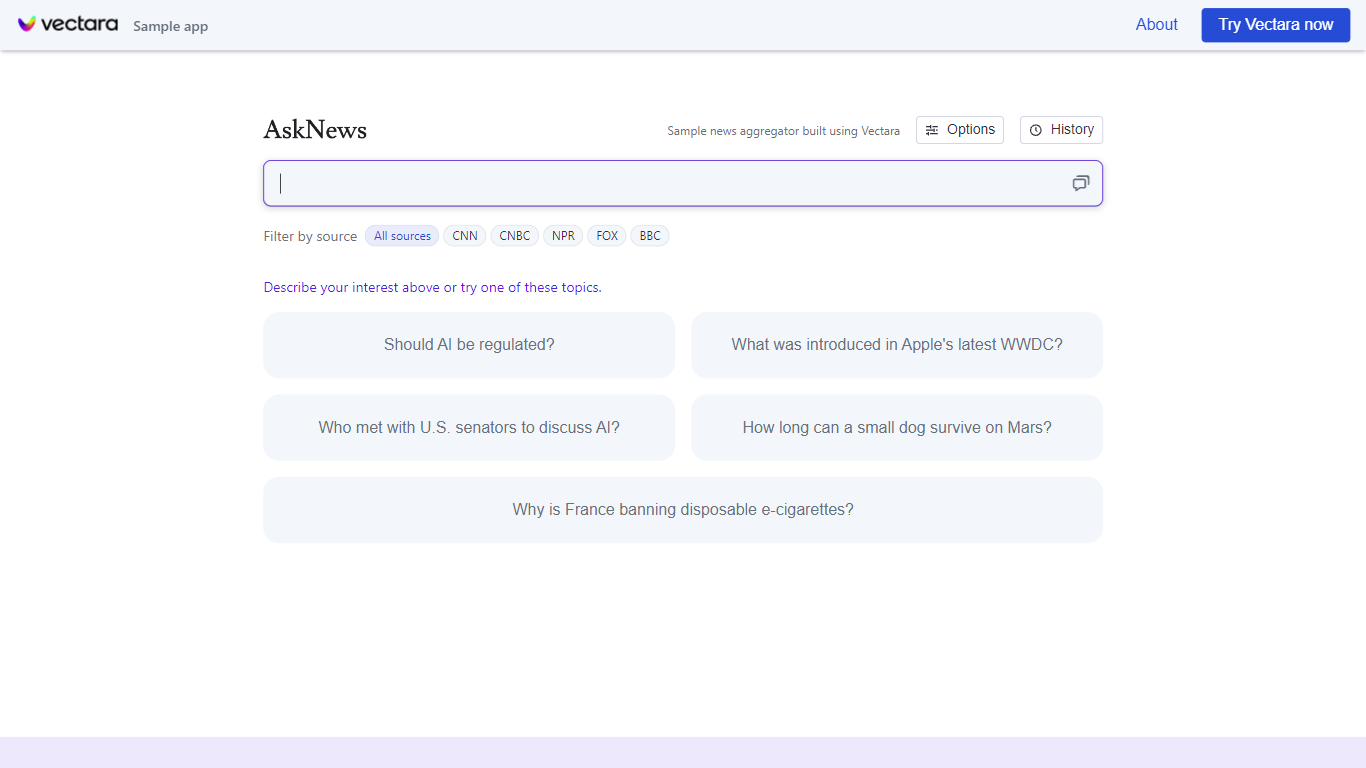
Task: Click the Vectara logo
Action: click(x=67, y=24)
